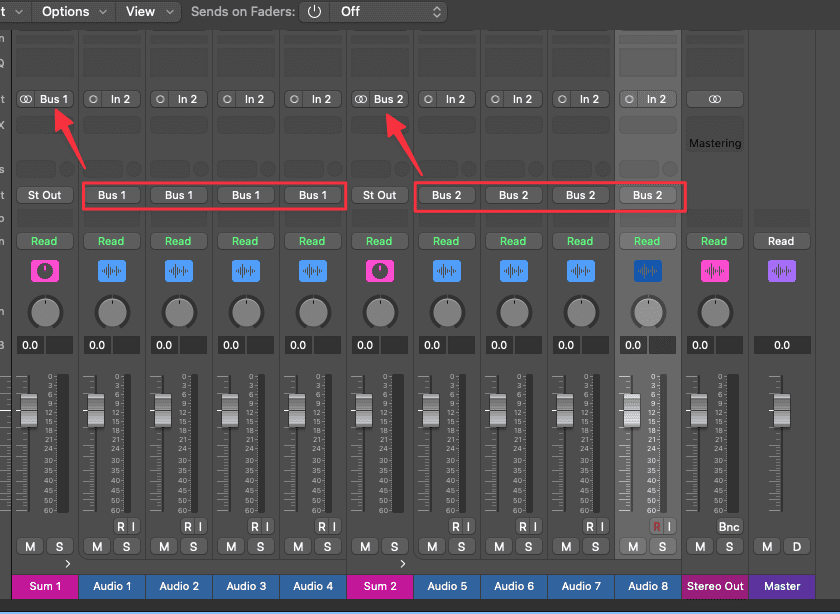Click the Audio 8 dark waveform icon

pyautogui.click(x=647, y=271)
